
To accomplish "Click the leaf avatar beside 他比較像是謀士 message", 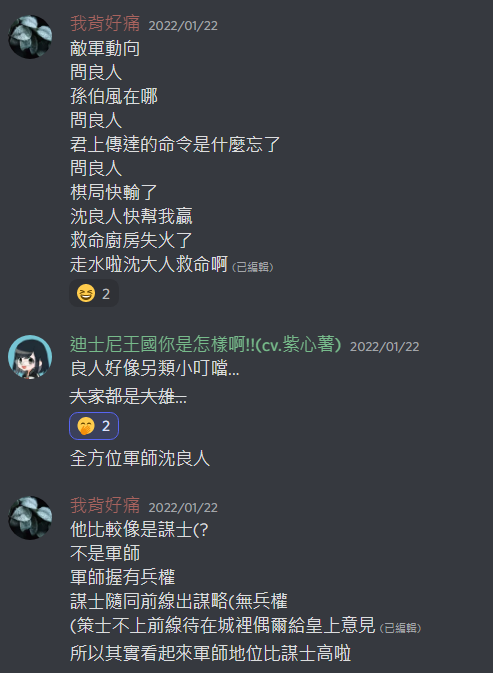I will tap(30, 518).
